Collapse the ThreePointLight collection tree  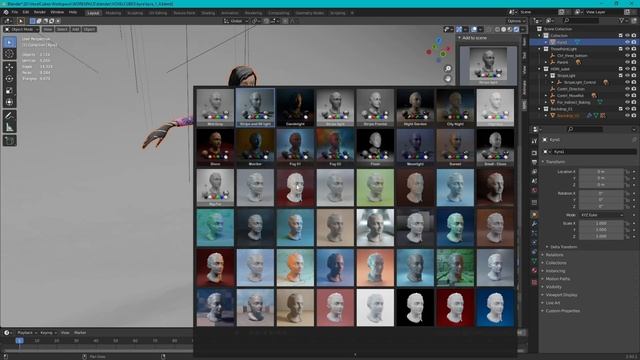[x=540, y=49]
